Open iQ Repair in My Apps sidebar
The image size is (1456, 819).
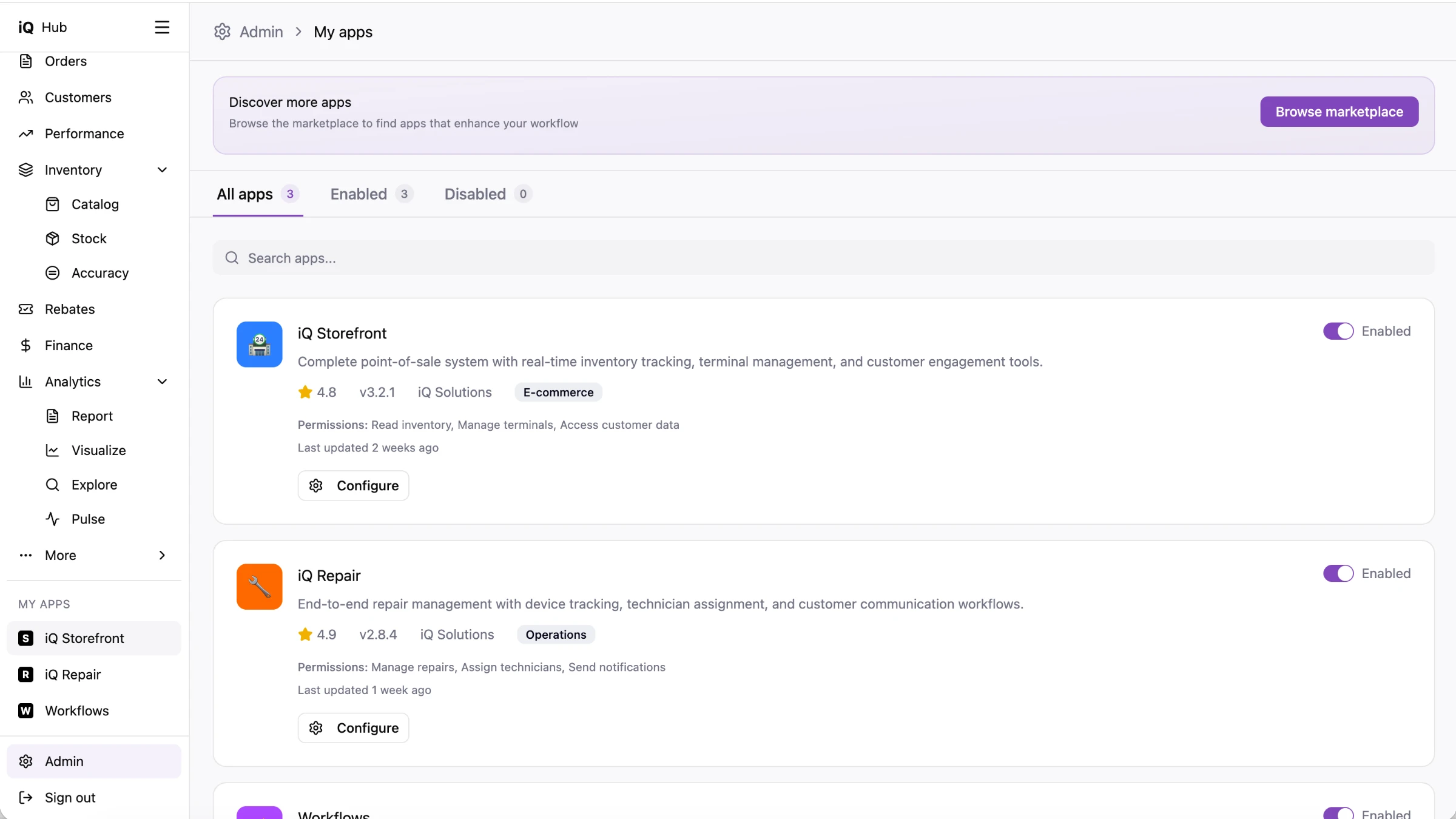click(x=94, y=675)
